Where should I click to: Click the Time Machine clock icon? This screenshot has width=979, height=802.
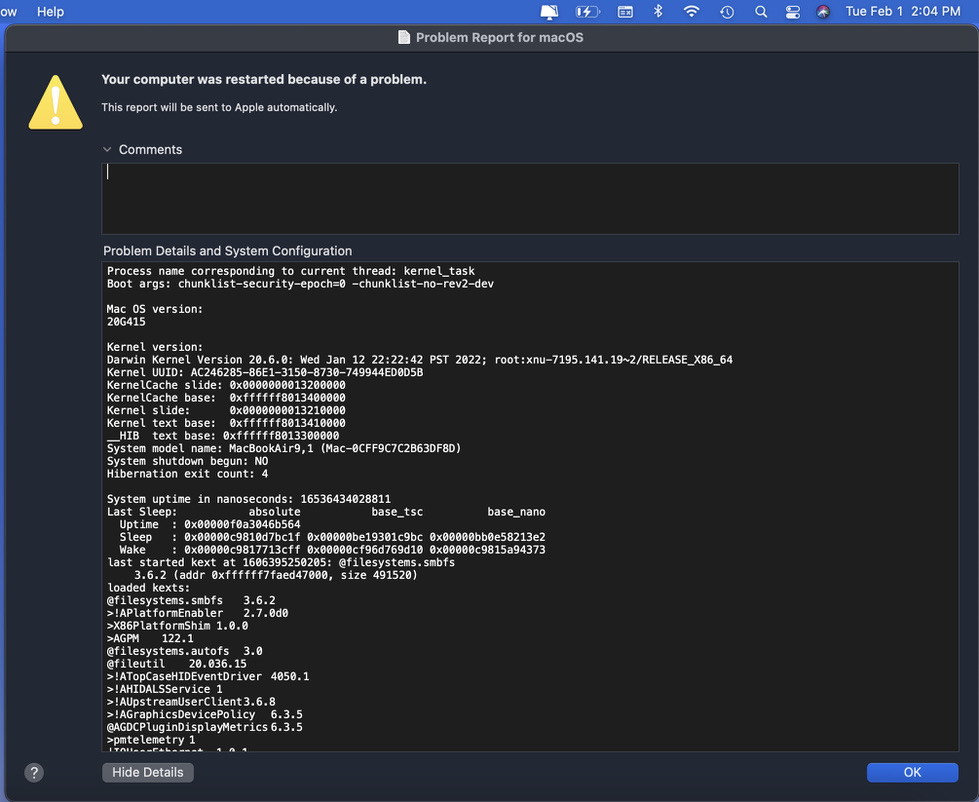pyautogui.click(x=727, y=11)
